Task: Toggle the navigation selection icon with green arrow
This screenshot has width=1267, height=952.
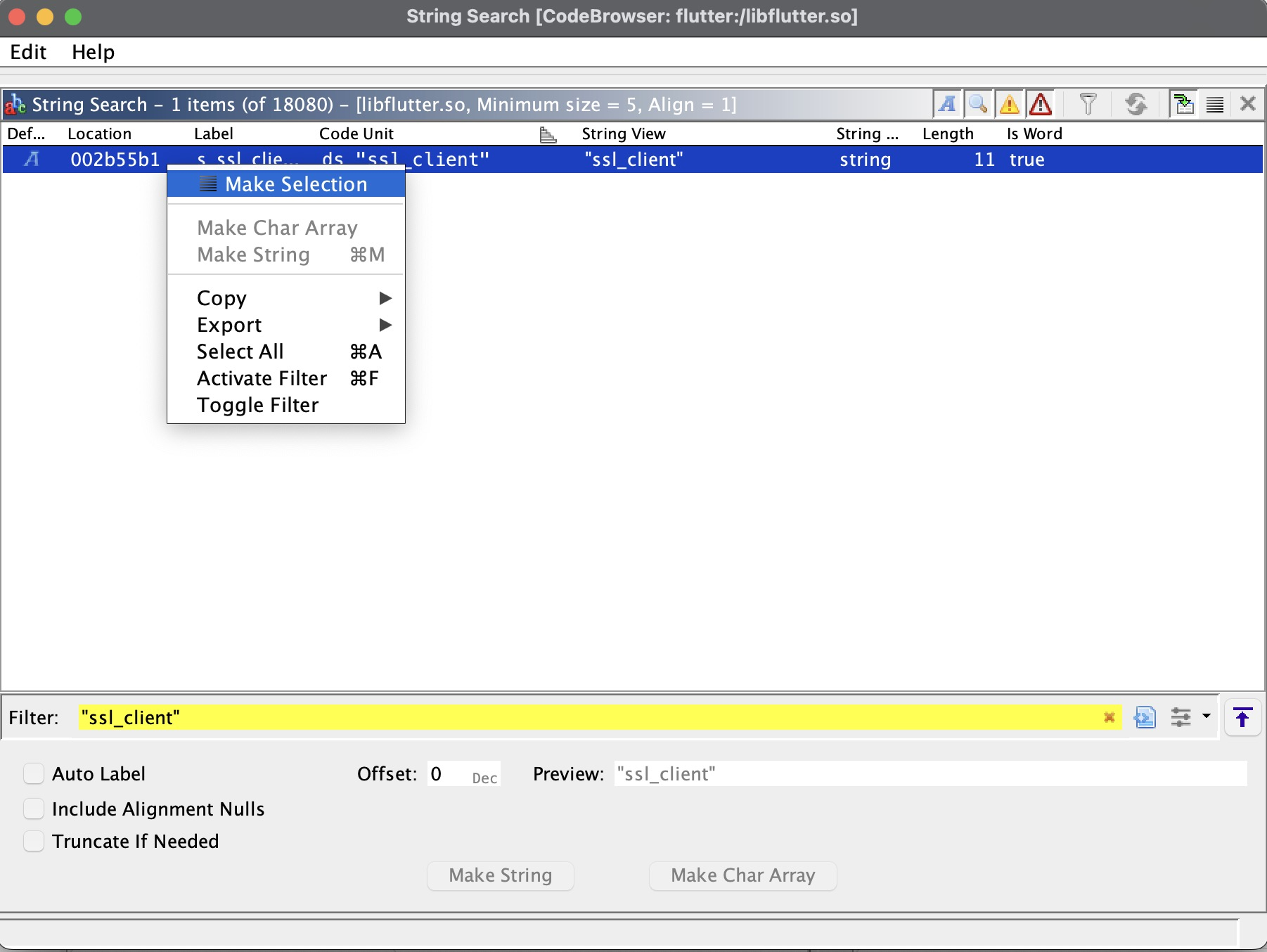Action: pos(1184,104)
